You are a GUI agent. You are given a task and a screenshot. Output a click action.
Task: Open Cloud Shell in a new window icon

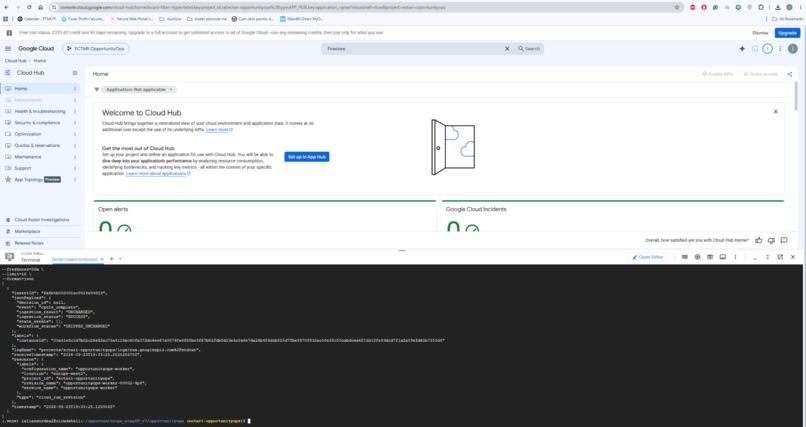pyautogui.click(x=780, y=257)
